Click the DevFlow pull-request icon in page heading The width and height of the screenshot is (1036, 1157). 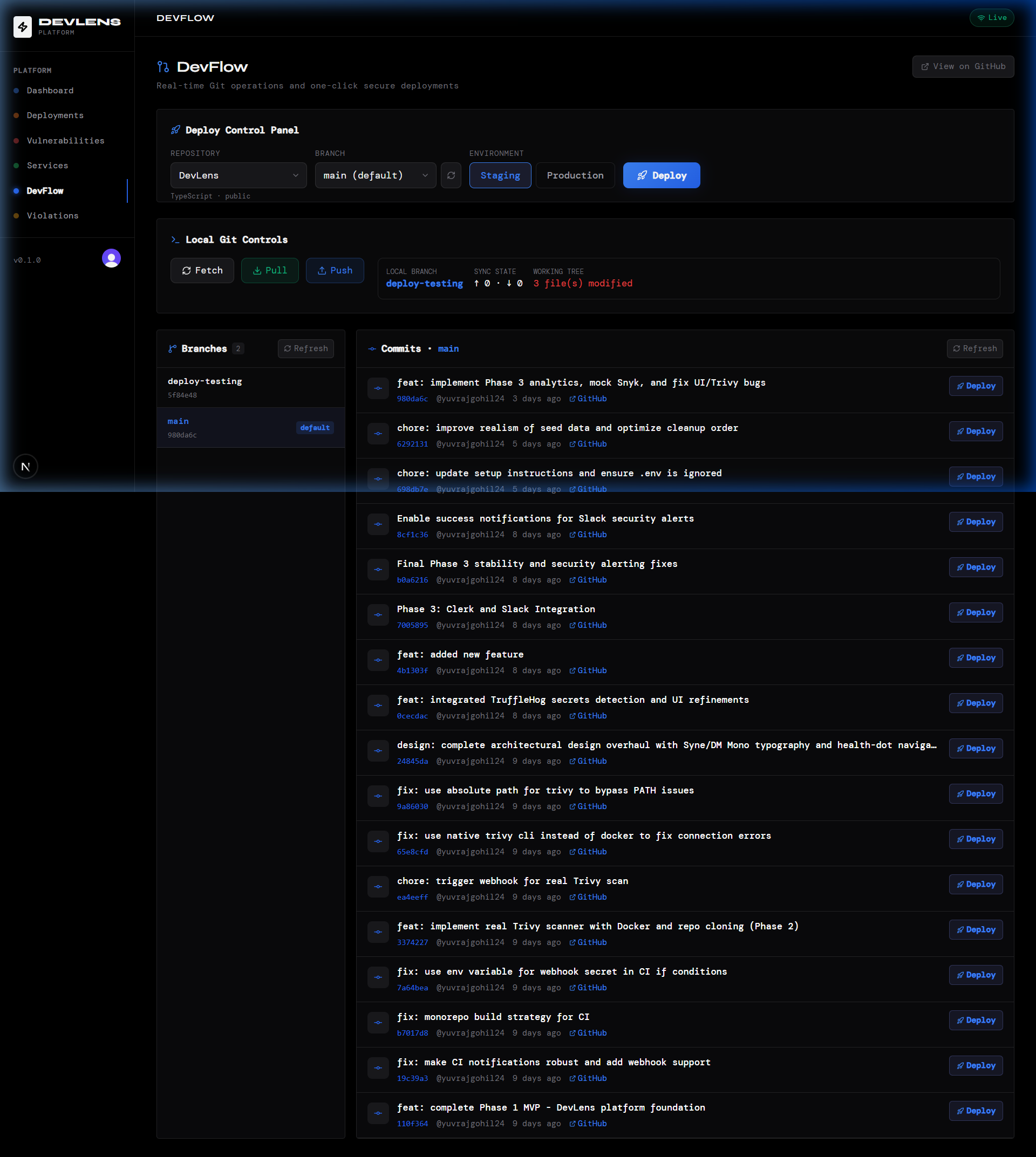coord(163,67)
